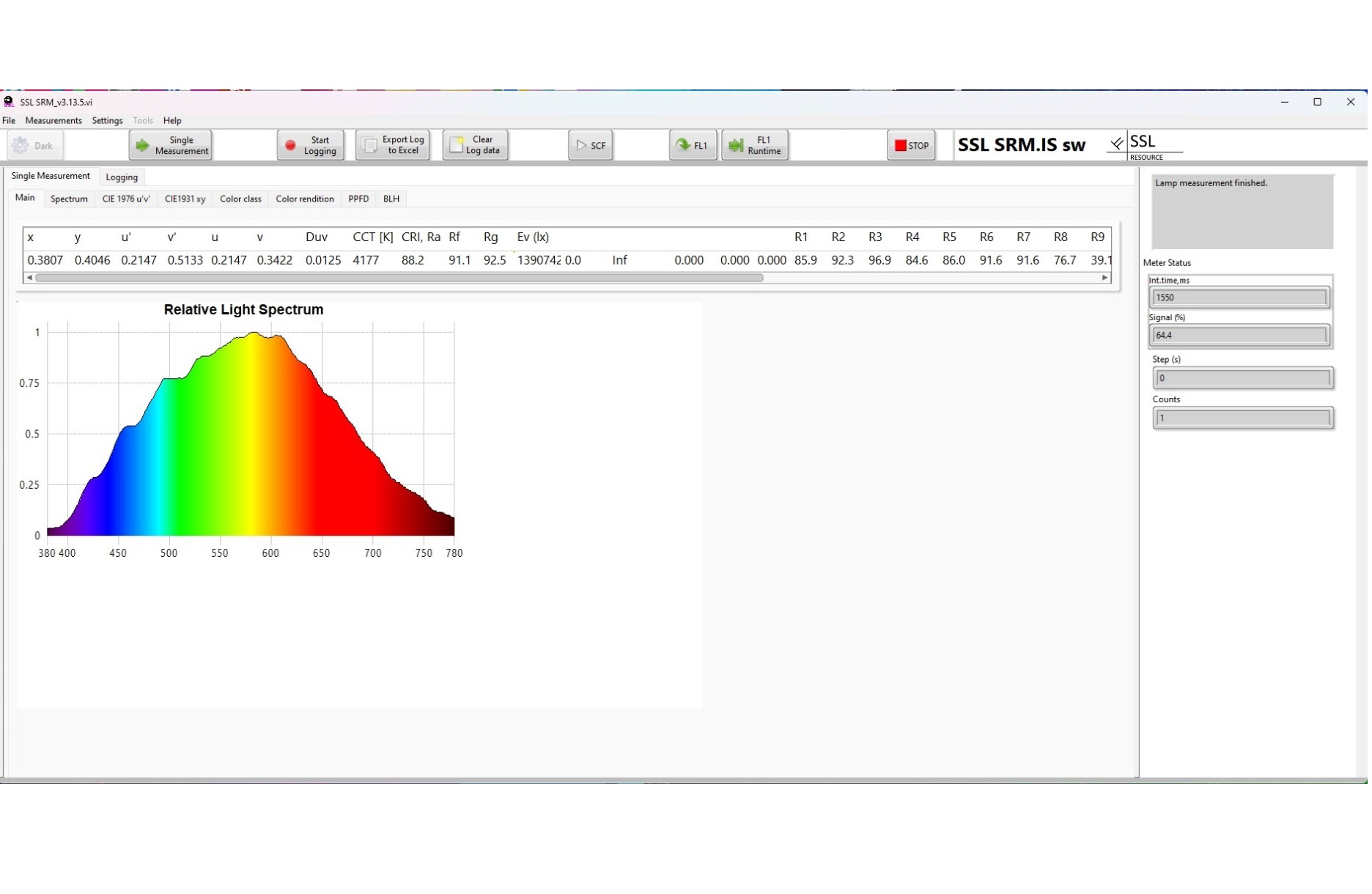
Task: Click the results table left scroll arrow
Action: [x=29, y=278]
